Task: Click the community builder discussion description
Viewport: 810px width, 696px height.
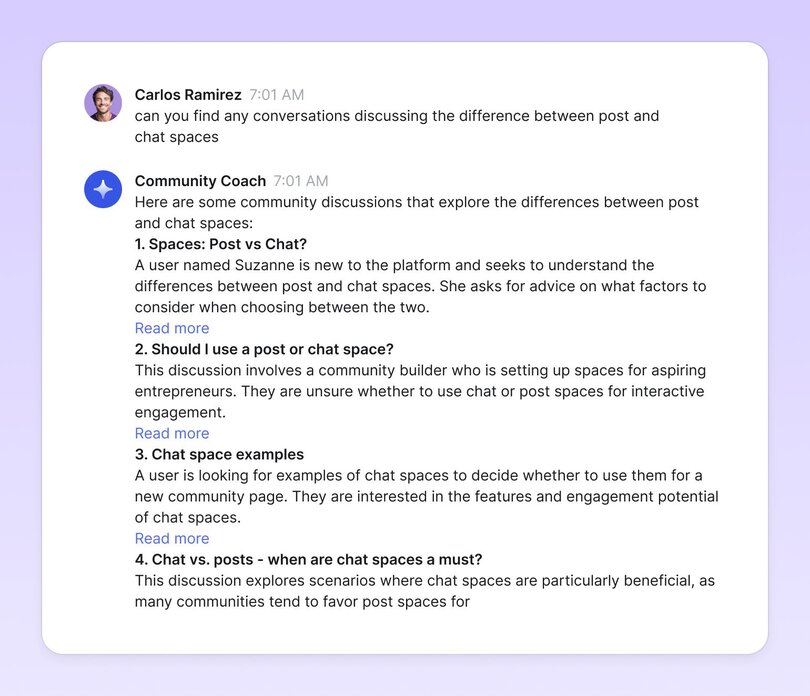Action: 420,391
